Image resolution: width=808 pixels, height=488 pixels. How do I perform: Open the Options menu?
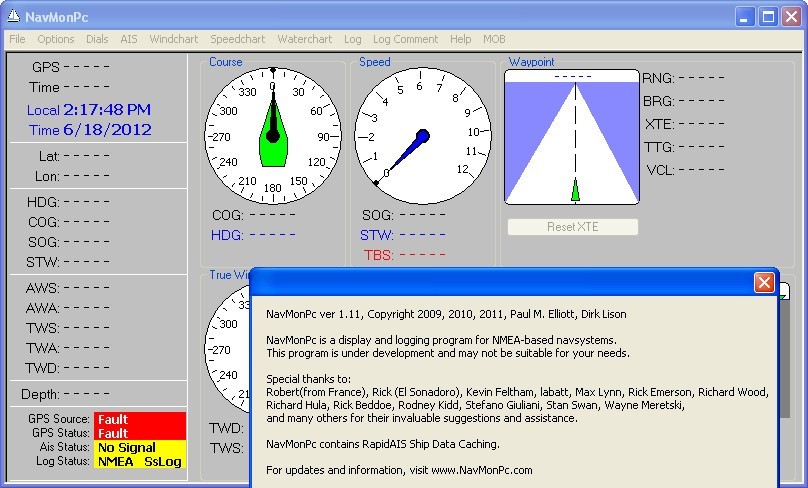pos(56,39)
